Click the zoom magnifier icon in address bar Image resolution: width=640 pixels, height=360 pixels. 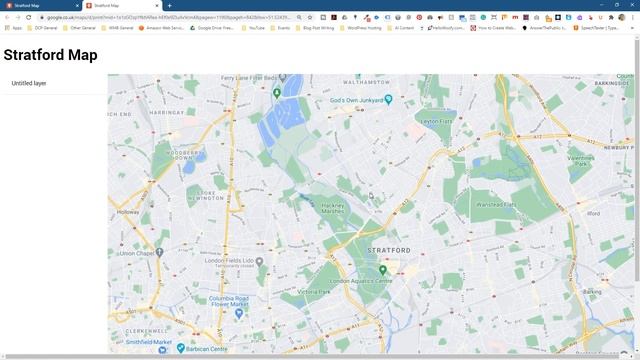coord(299,18)
